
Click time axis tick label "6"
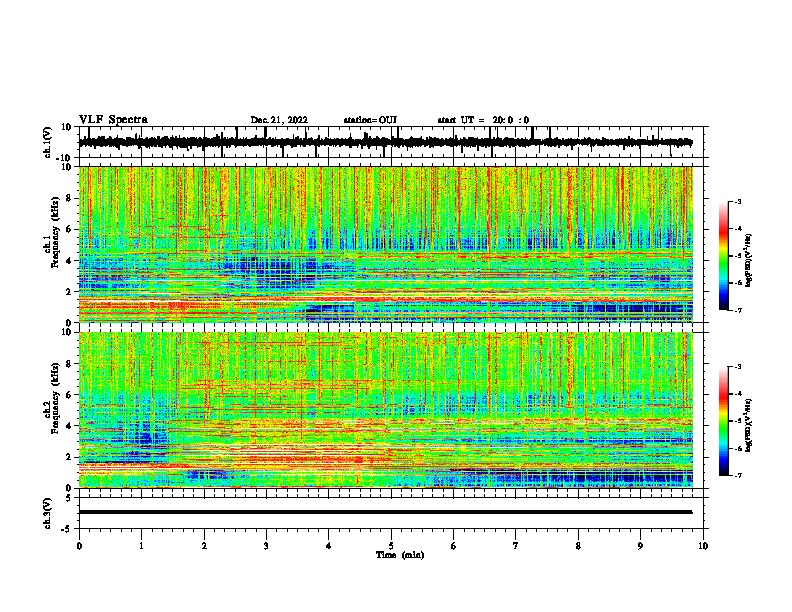pos(454,546)
